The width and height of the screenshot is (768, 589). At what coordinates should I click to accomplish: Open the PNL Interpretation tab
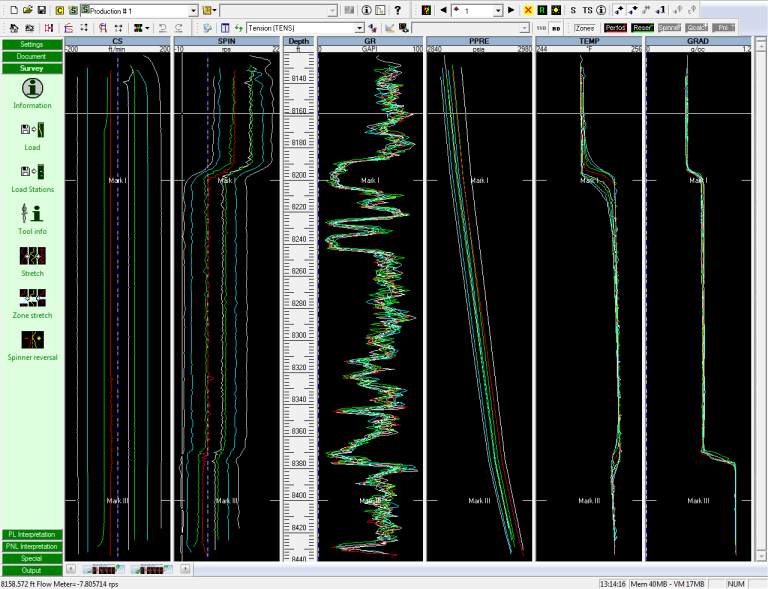tap(32, 546)
